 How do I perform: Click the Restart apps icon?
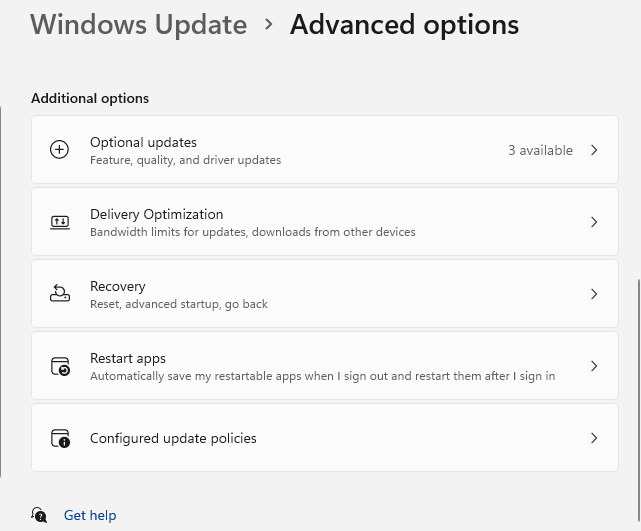[x=60, y=366]
